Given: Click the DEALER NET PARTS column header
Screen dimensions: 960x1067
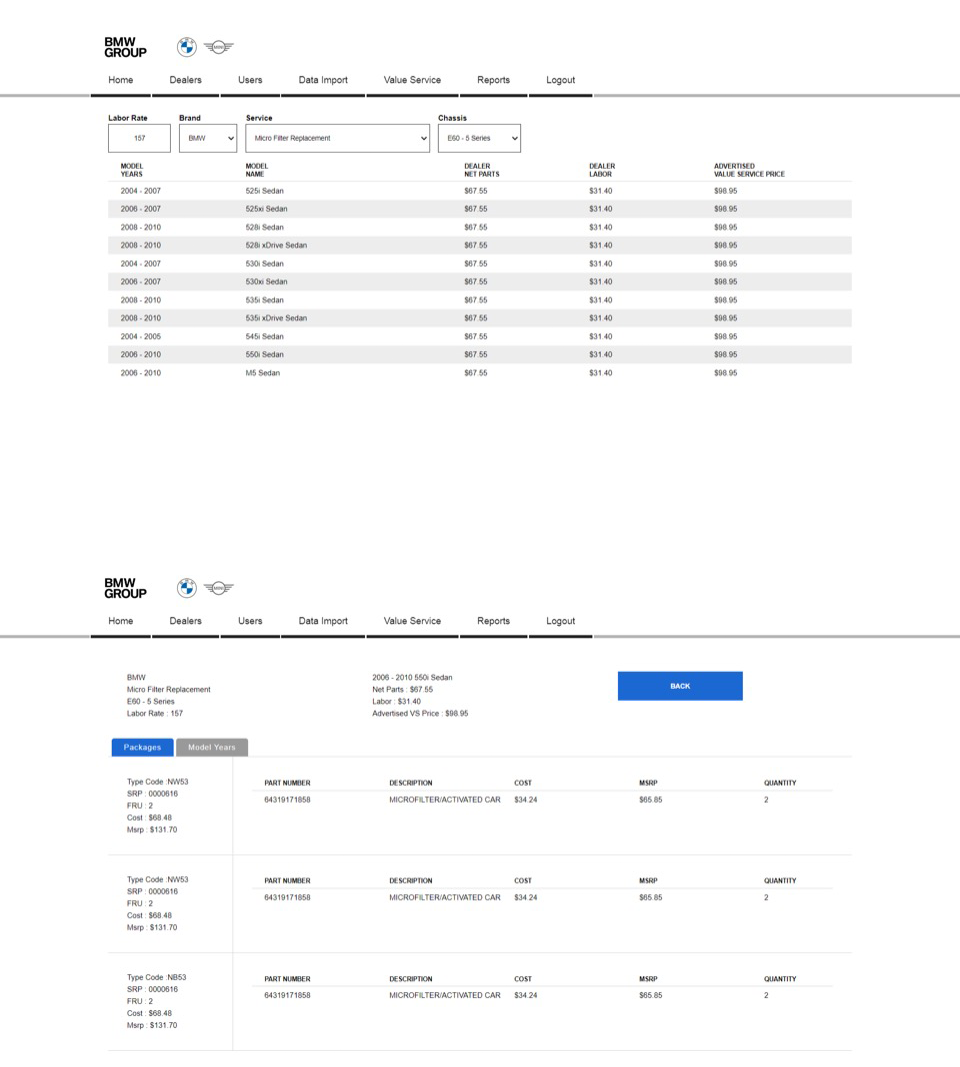Looking at the screenshot, I should pos(482,170).
